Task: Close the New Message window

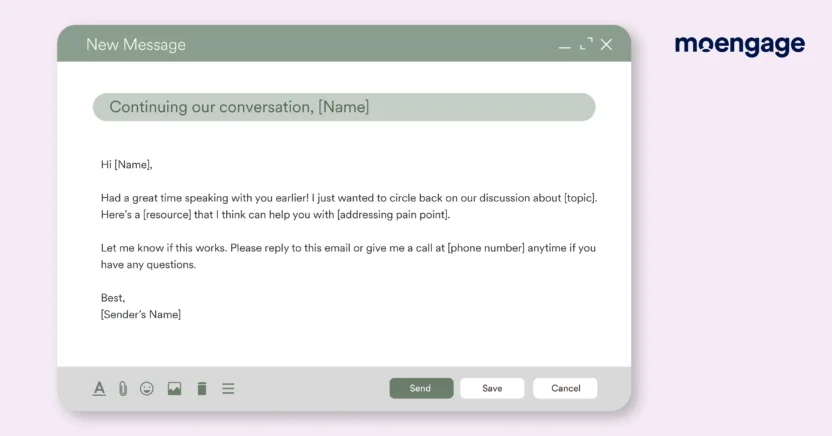Action: pos(606,45)
